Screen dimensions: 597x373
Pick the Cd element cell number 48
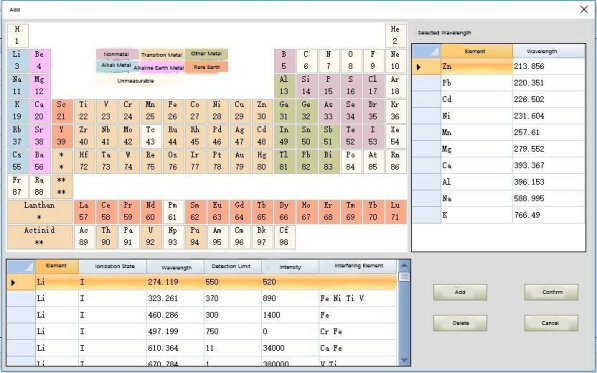click(262, 136)
